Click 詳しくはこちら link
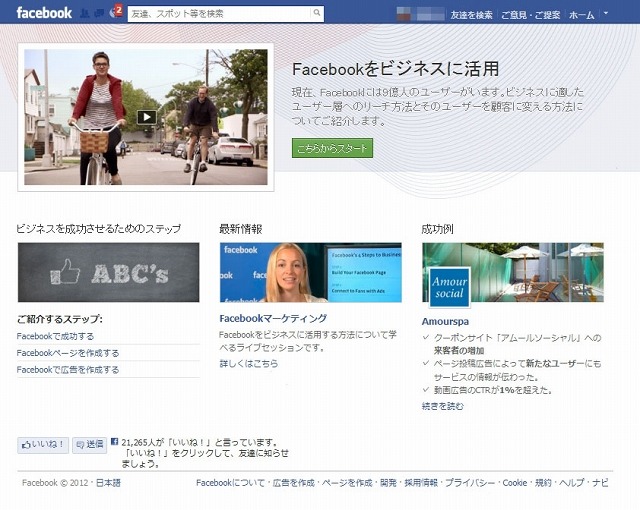 [249, 363]
